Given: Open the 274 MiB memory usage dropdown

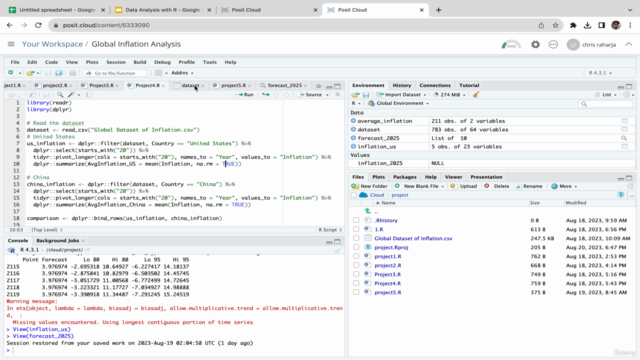Looking at the screenshot, I should 449,95.
